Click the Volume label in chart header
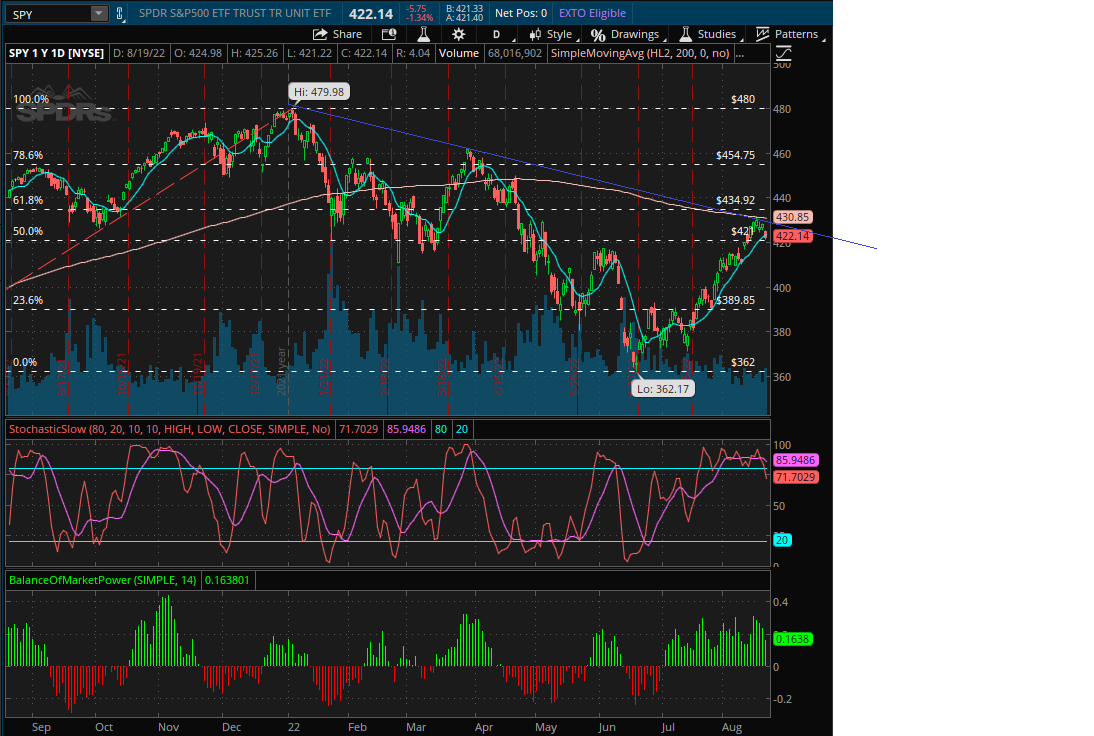Image resolution: width=1094 pixels, height=736 pixels. 459,53
